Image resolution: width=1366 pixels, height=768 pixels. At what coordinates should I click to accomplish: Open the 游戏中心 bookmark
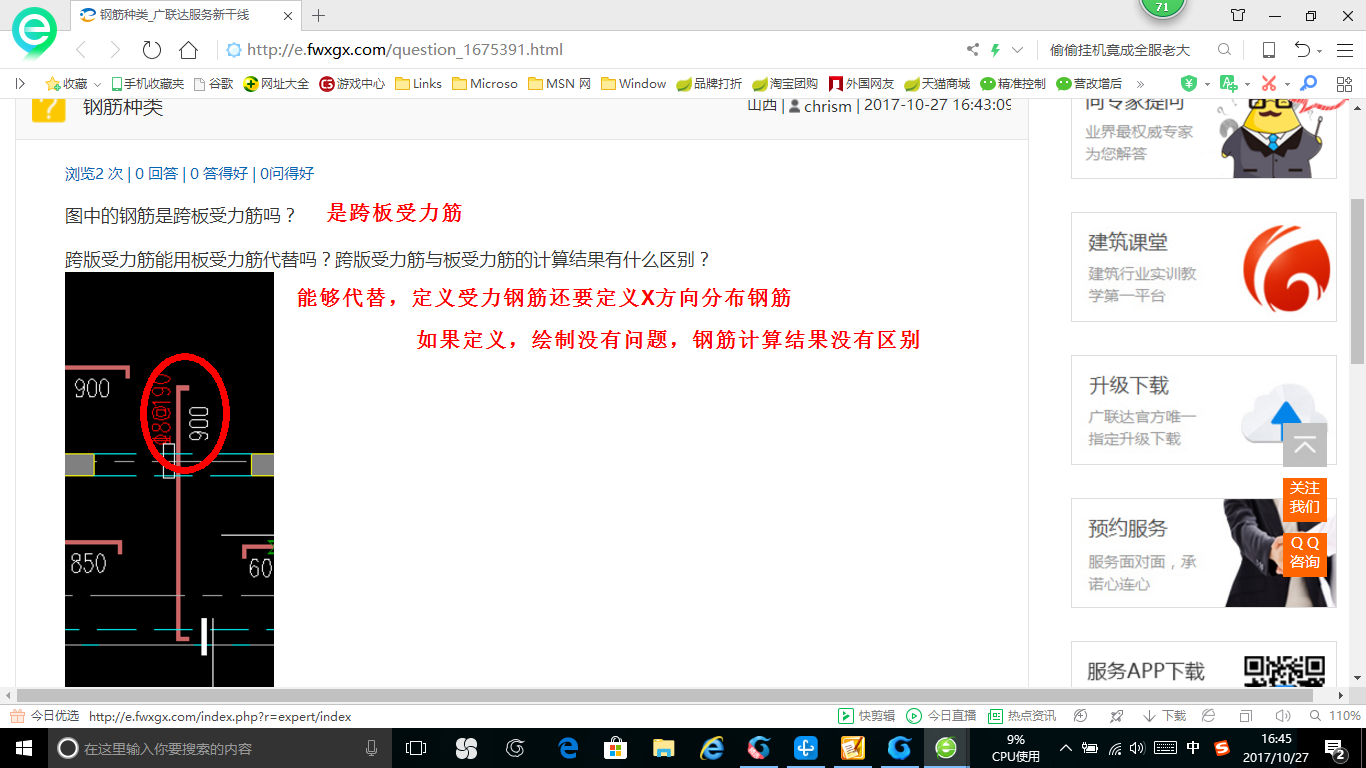click(352, 84)
